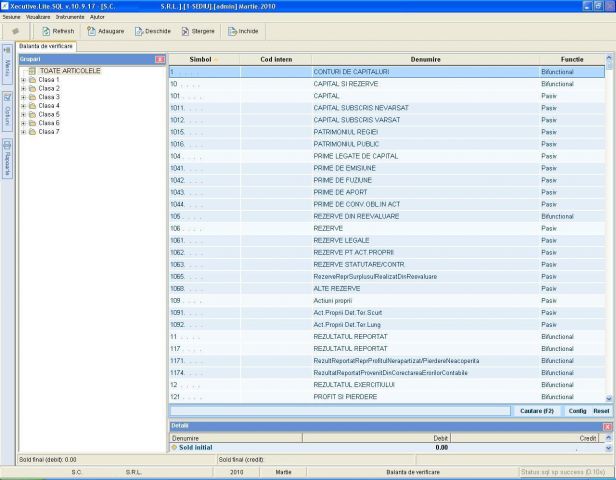Sort by the Simbol column header

[x=204, y=59]
